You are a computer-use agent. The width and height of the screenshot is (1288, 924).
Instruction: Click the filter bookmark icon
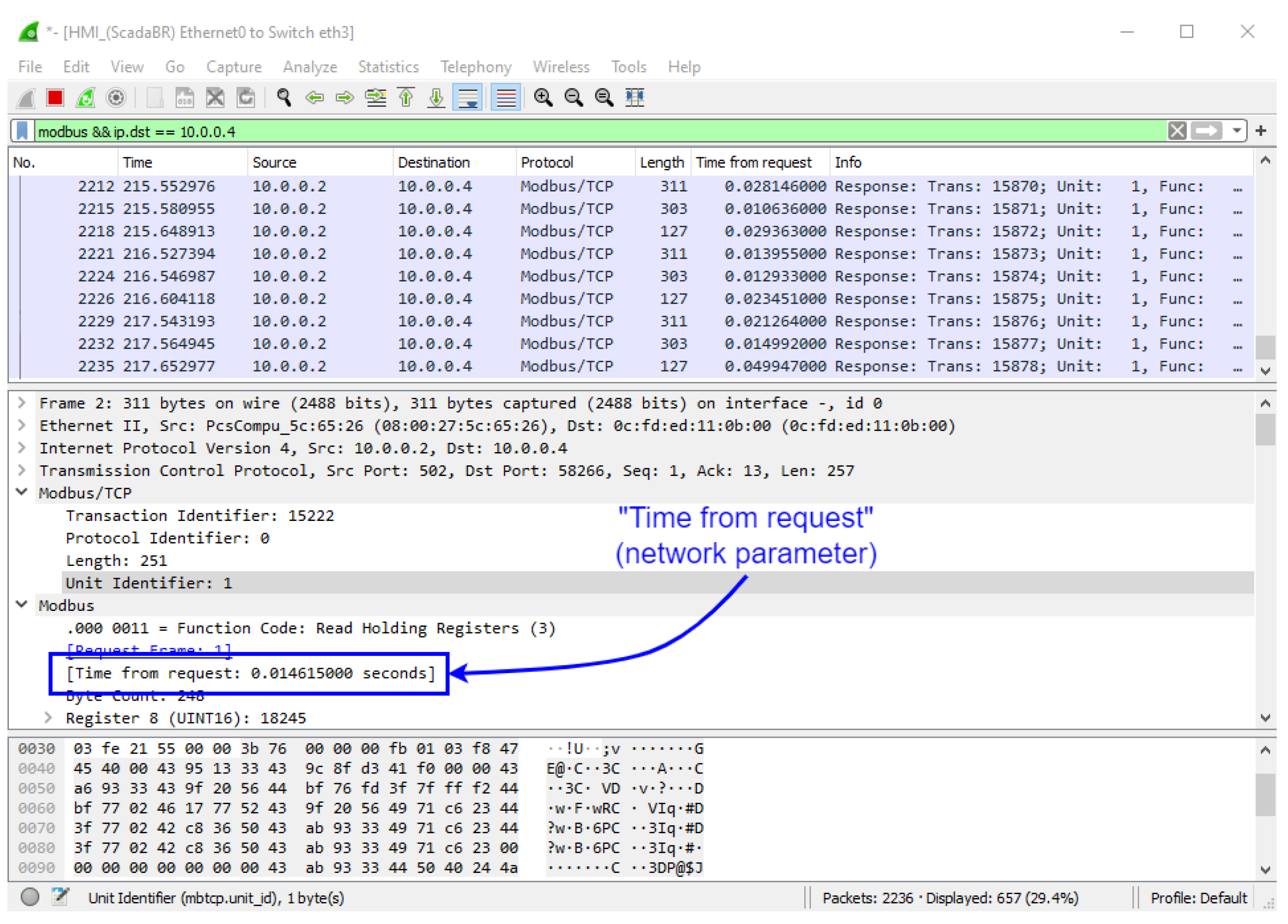22,131
